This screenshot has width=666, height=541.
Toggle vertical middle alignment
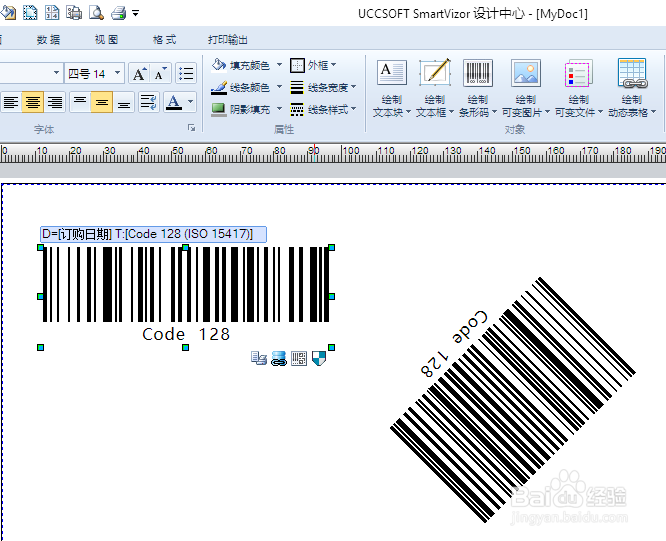[x=102, y=102]
